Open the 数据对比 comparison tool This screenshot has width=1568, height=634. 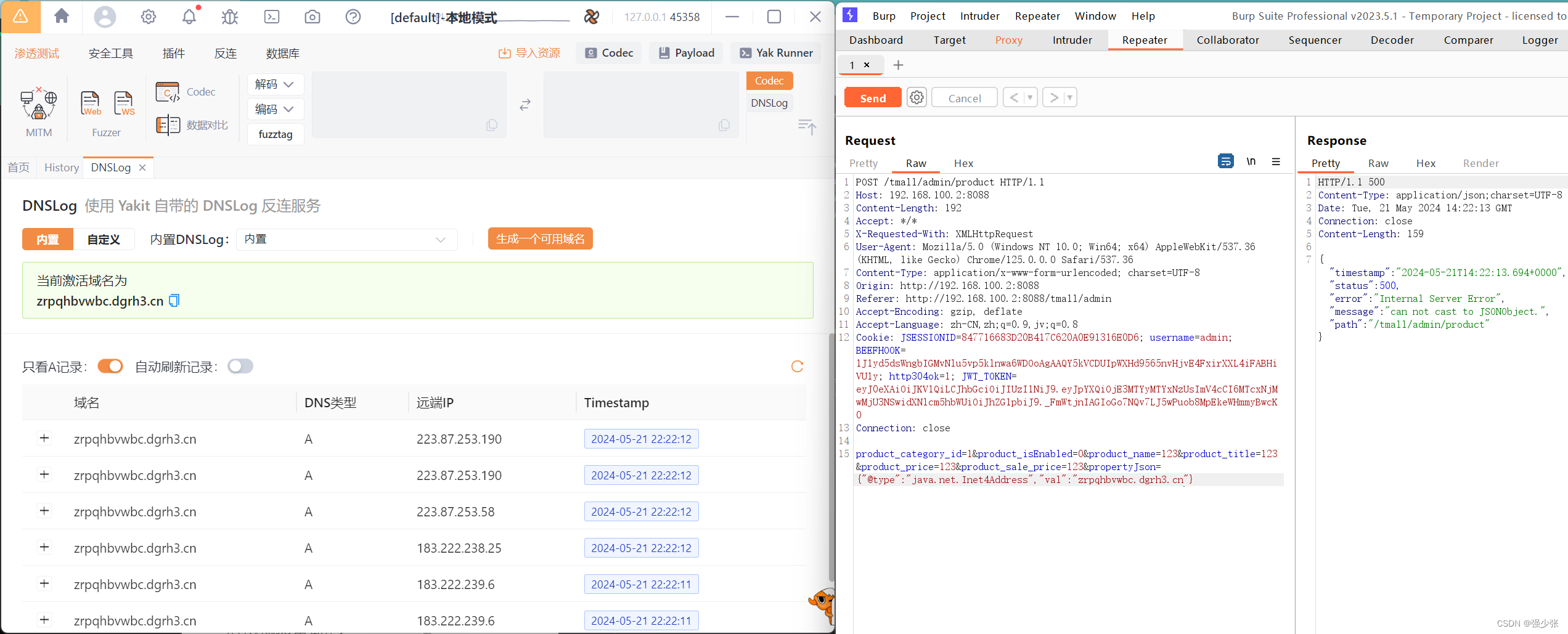click(168, 125)
